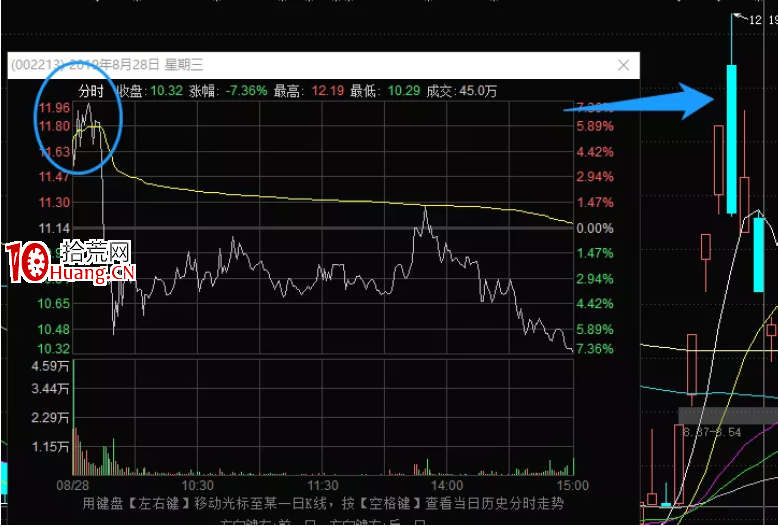Image resolution: width=778 pixels, height=527 pixels.
Task: Click the green 2.94% percentage label
Action: point(595,279)
